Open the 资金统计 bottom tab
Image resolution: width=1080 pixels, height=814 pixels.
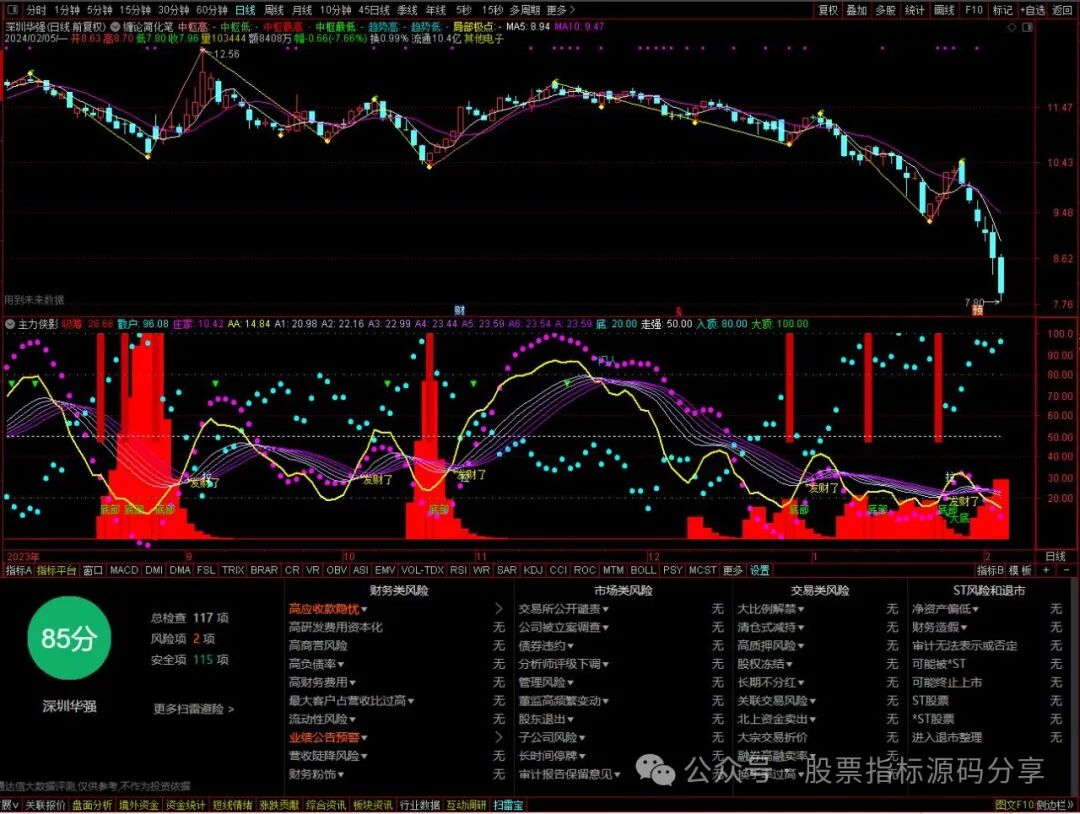tap(185, 805)
